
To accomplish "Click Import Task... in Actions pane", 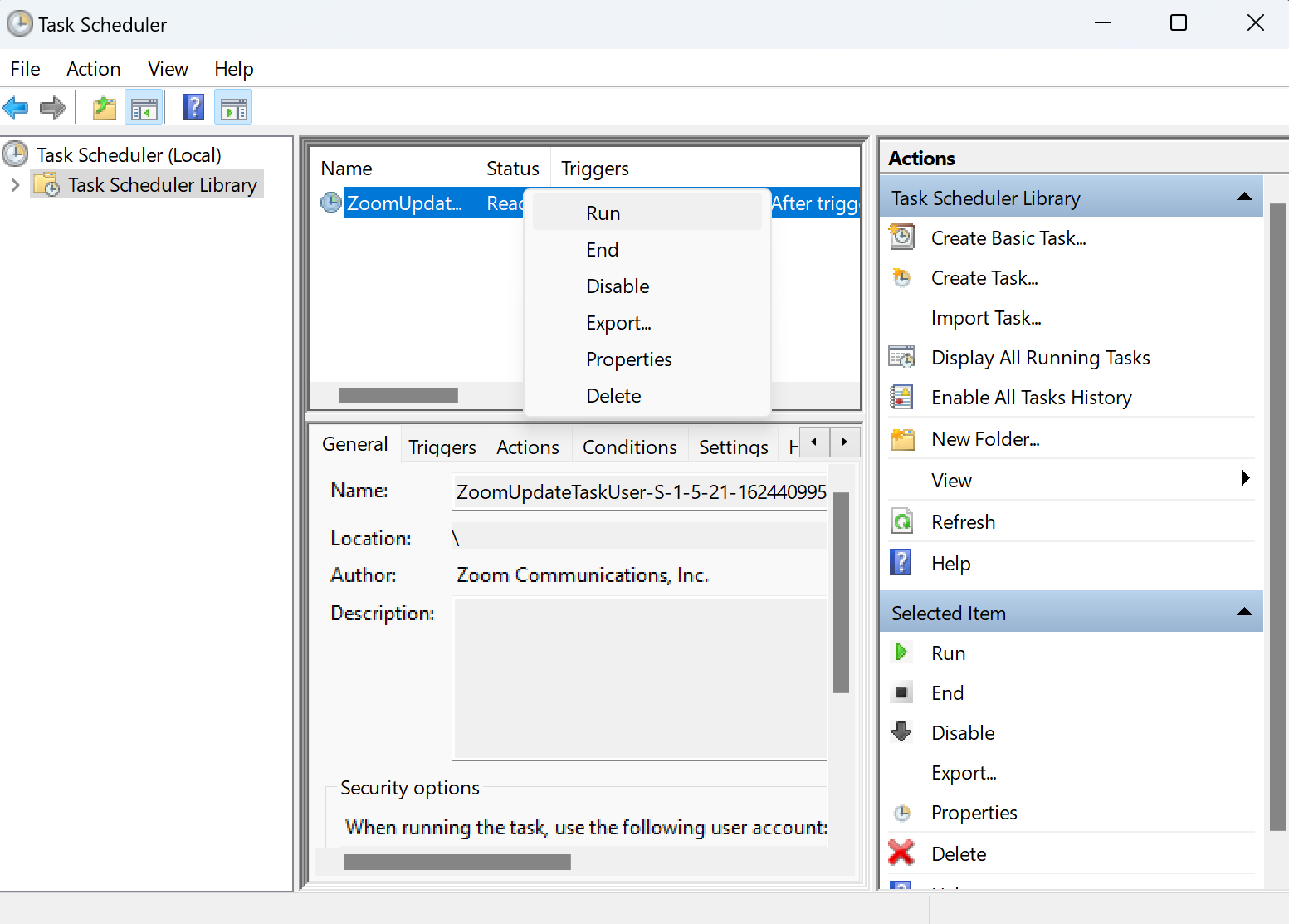I will [986, 318].
